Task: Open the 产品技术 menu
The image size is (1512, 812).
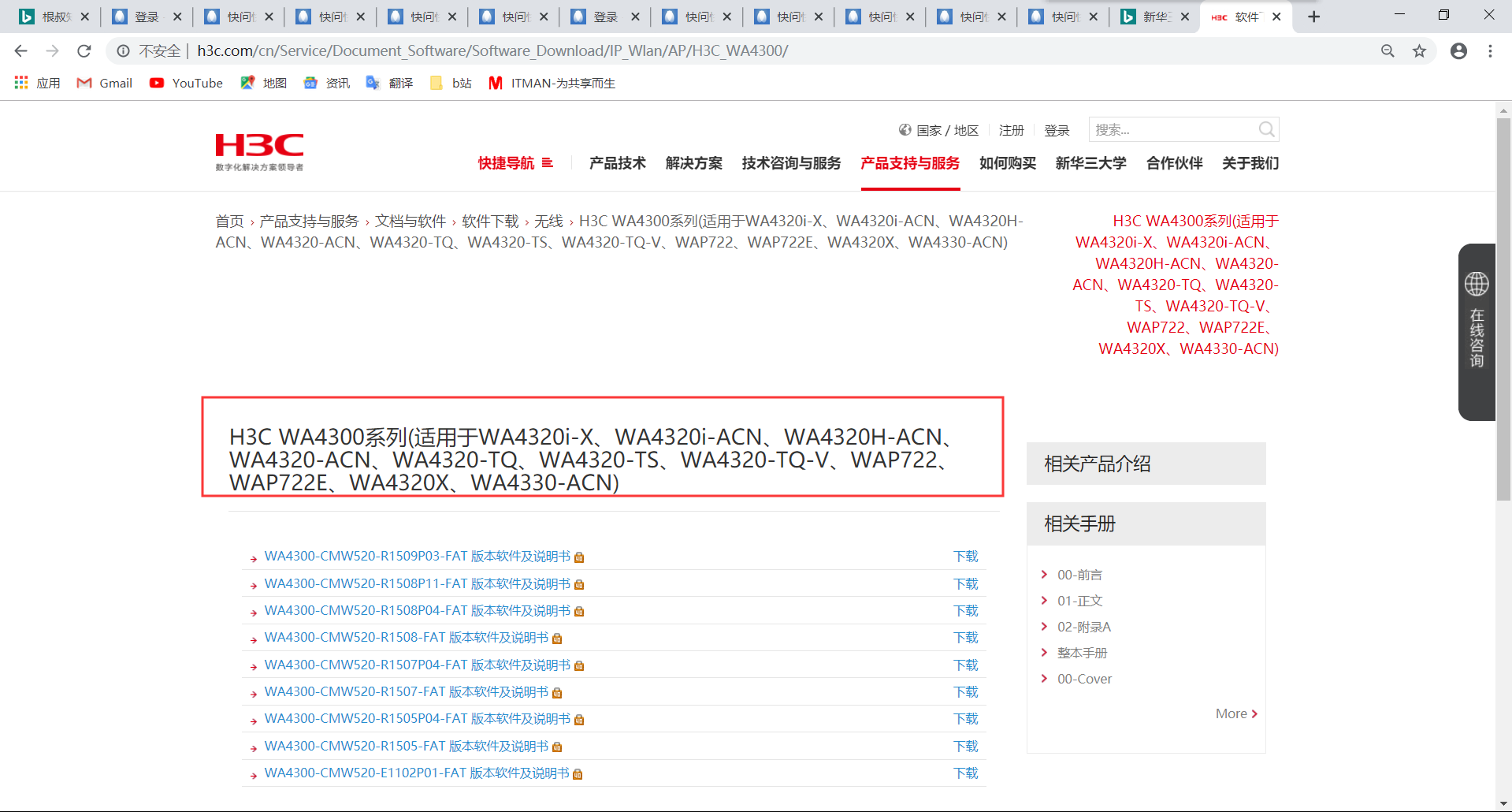Action: coord(618,163)
